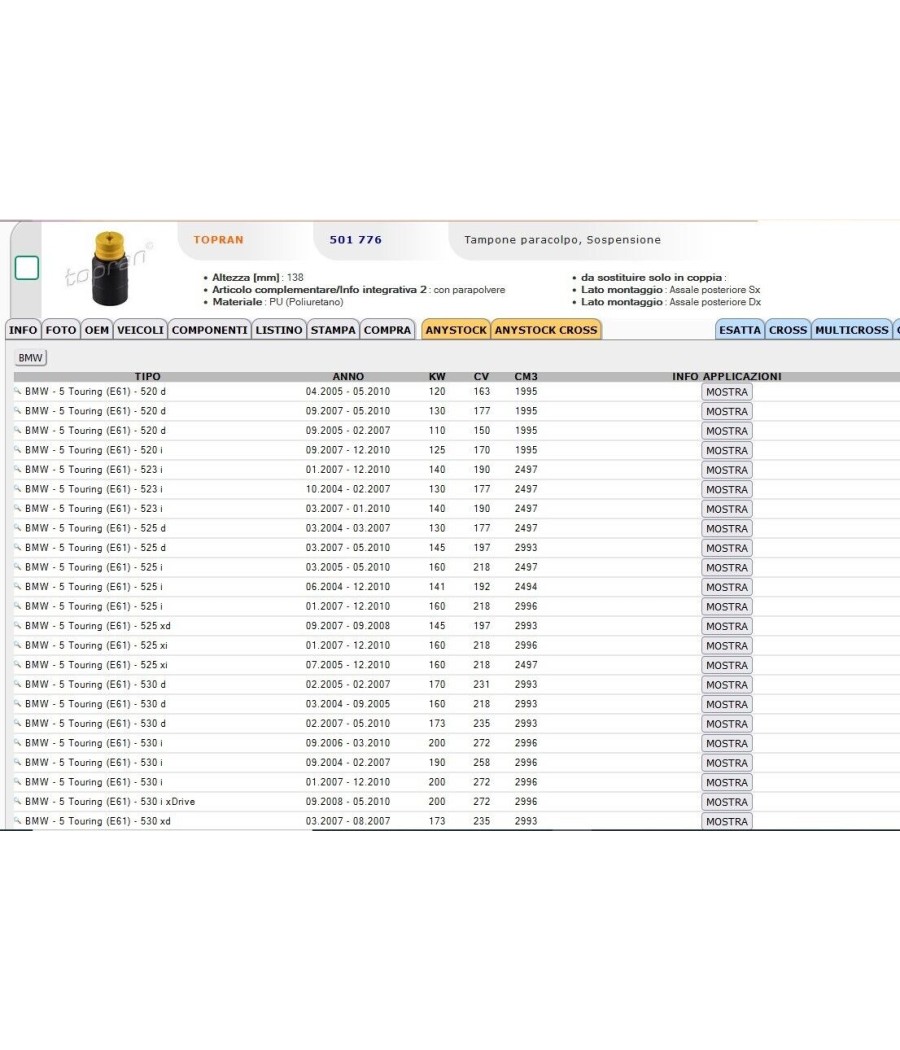Click magnifier icon for the 530 xd row
The width and height of the screenshot is (900, 1050).
(x=17, y=820)
